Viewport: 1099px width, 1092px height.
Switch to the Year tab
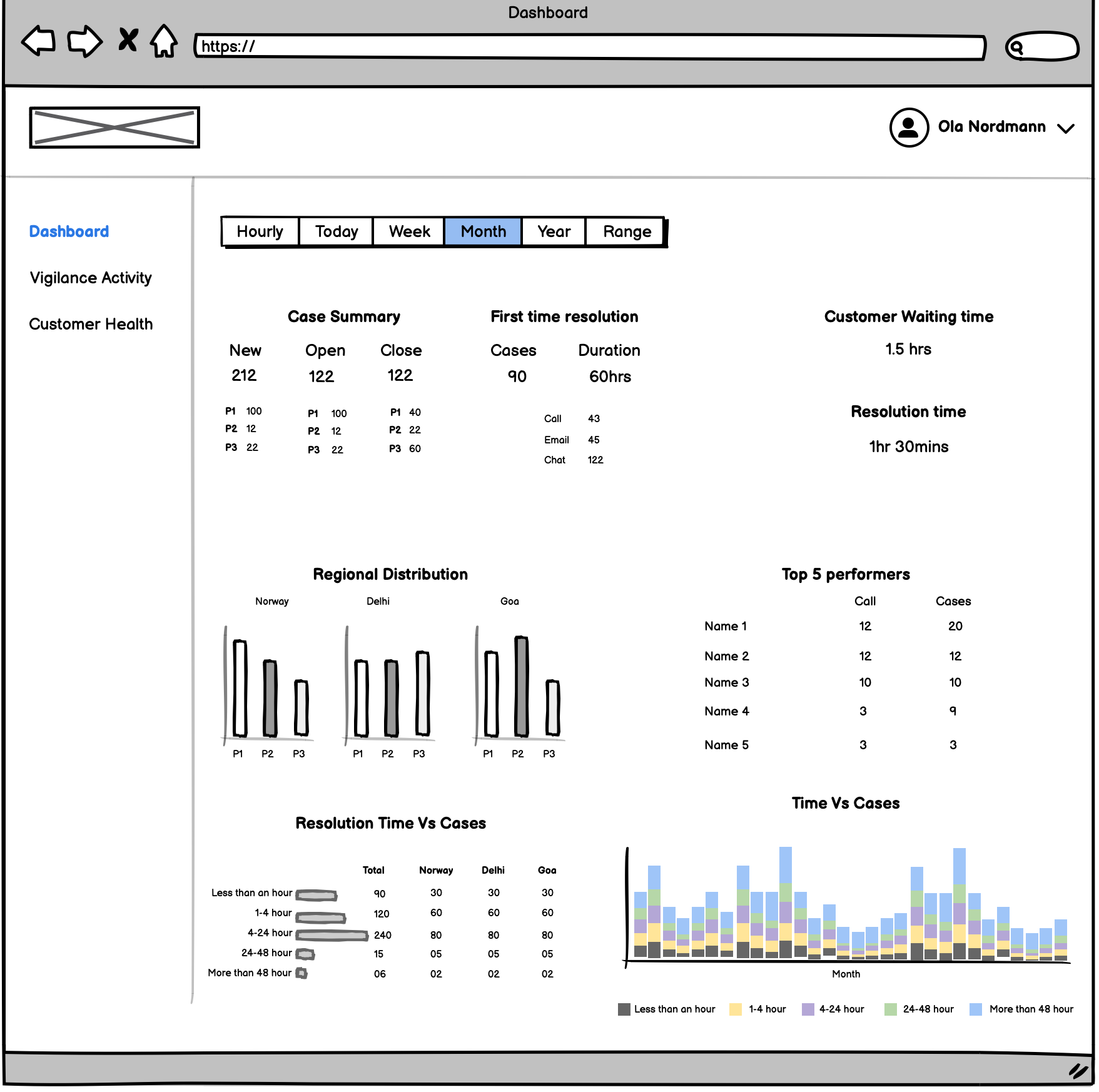[554, 232]
